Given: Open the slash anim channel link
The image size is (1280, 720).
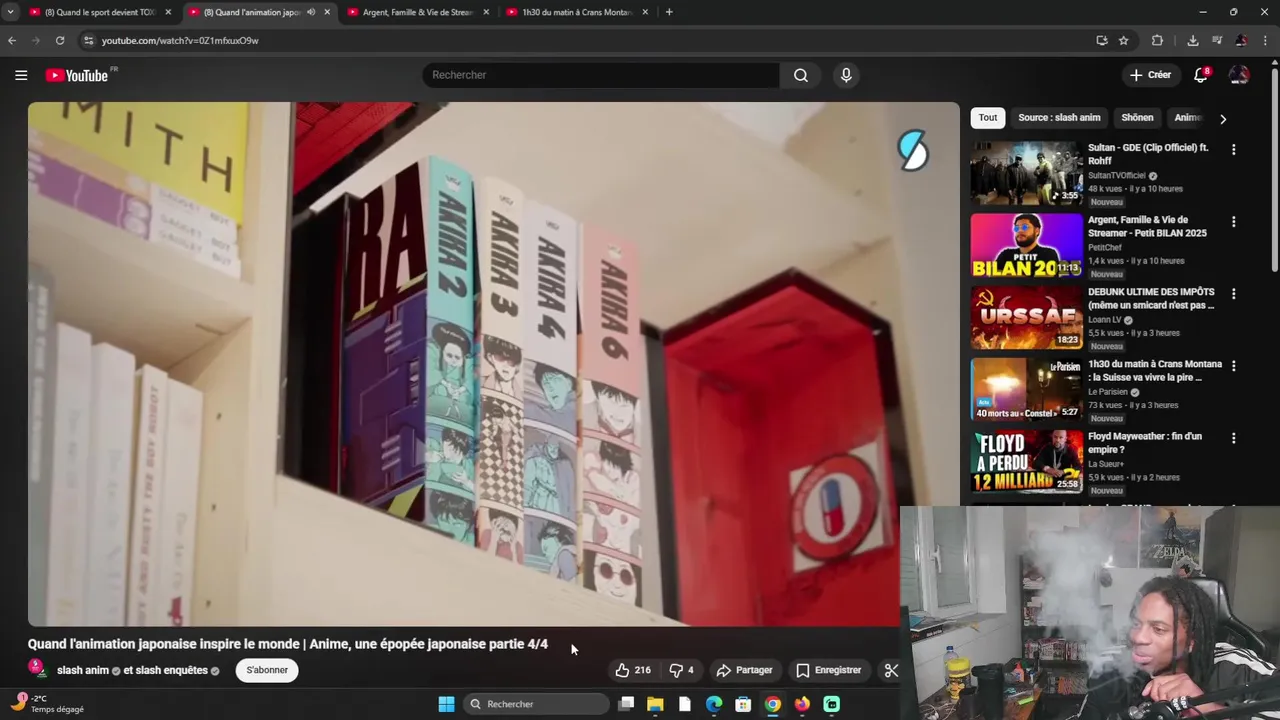Looking at the screenshot, I should [x=83, y=670].
